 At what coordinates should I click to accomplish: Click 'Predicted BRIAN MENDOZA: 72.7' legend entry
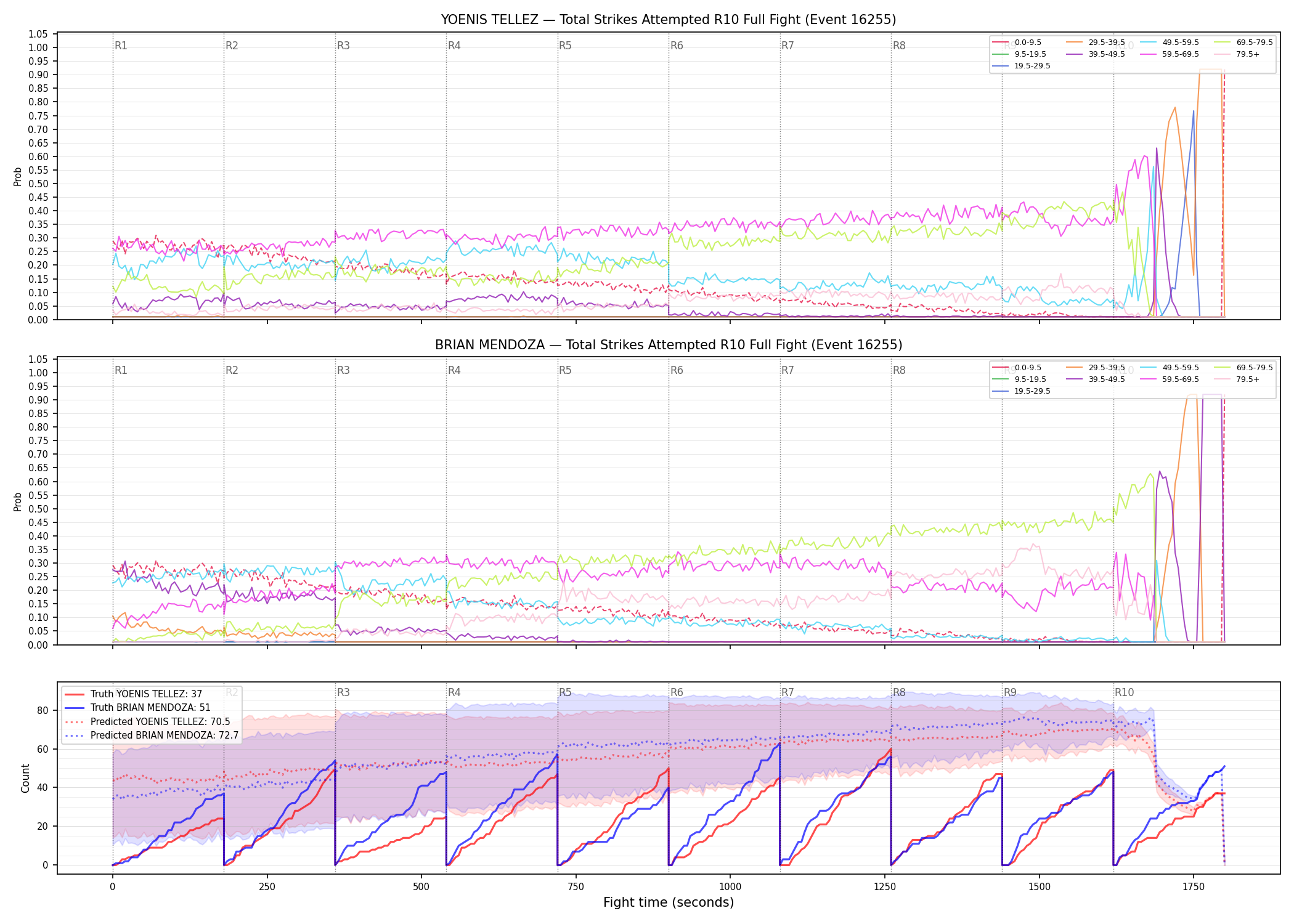152,736
